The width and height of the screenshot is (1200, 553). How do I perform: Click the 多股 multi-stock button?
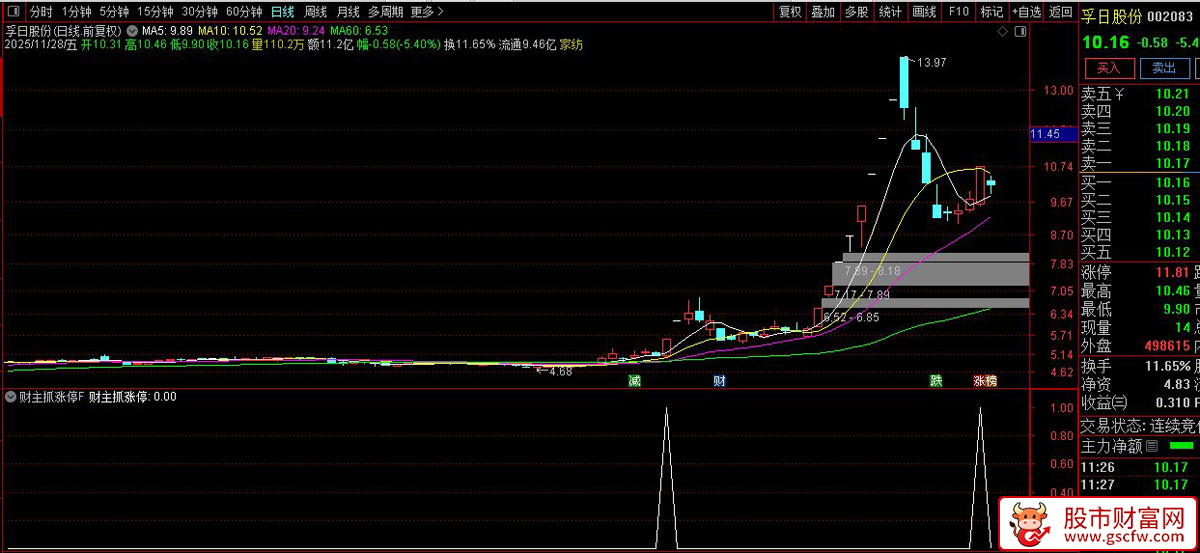[856, 12]
